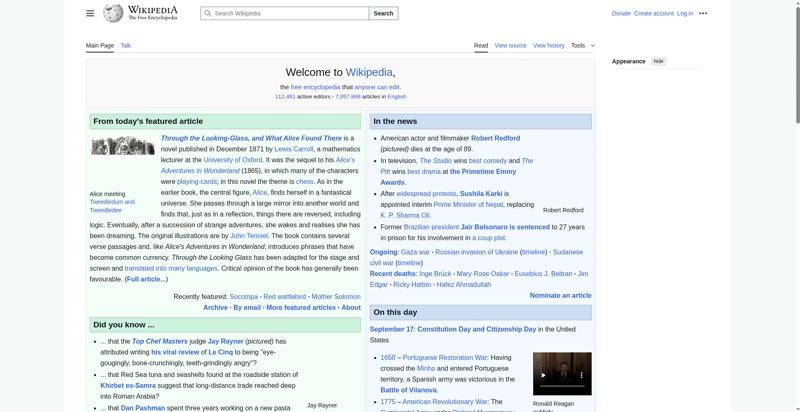Expand the Tools dropdown
Viewport: 800px width, 412px height.
coord(583,45)
